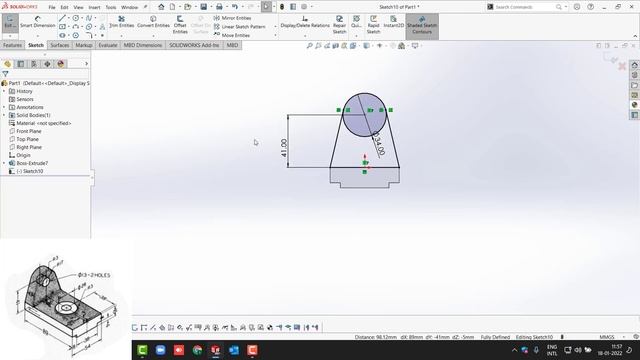Click the Rebuild traffic light icon
The width and height of the screenshot is (640, 360).
pos(282,7)
